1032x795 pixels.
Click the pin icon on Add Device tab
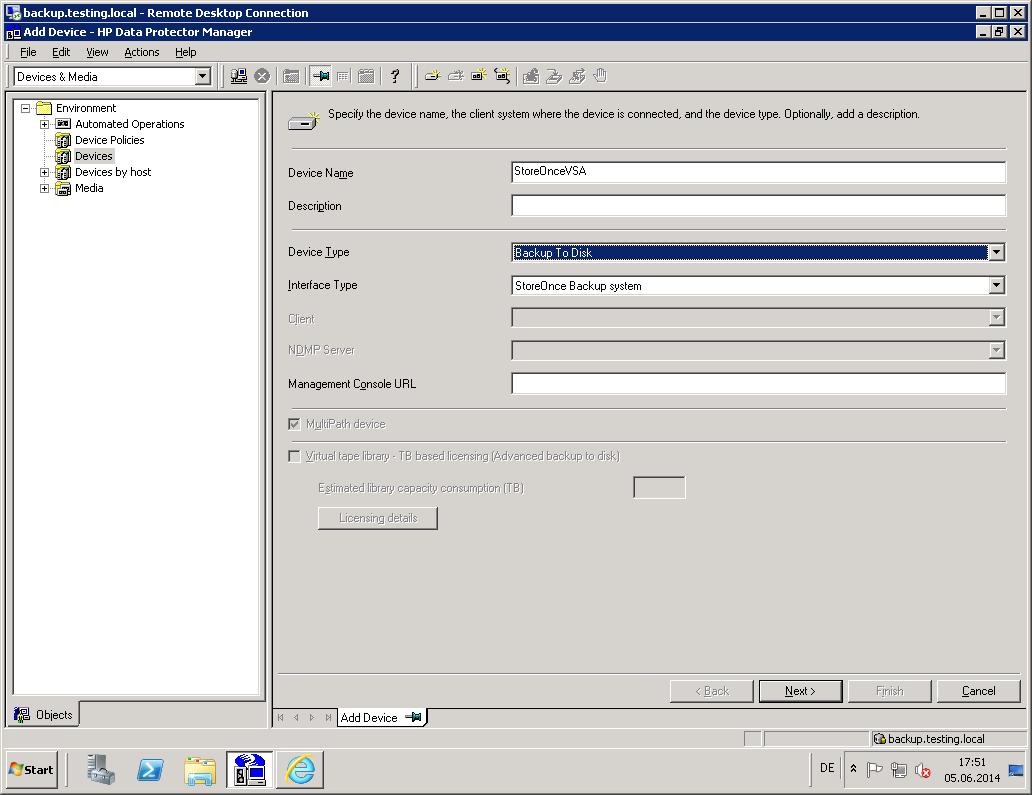[413, 717]
